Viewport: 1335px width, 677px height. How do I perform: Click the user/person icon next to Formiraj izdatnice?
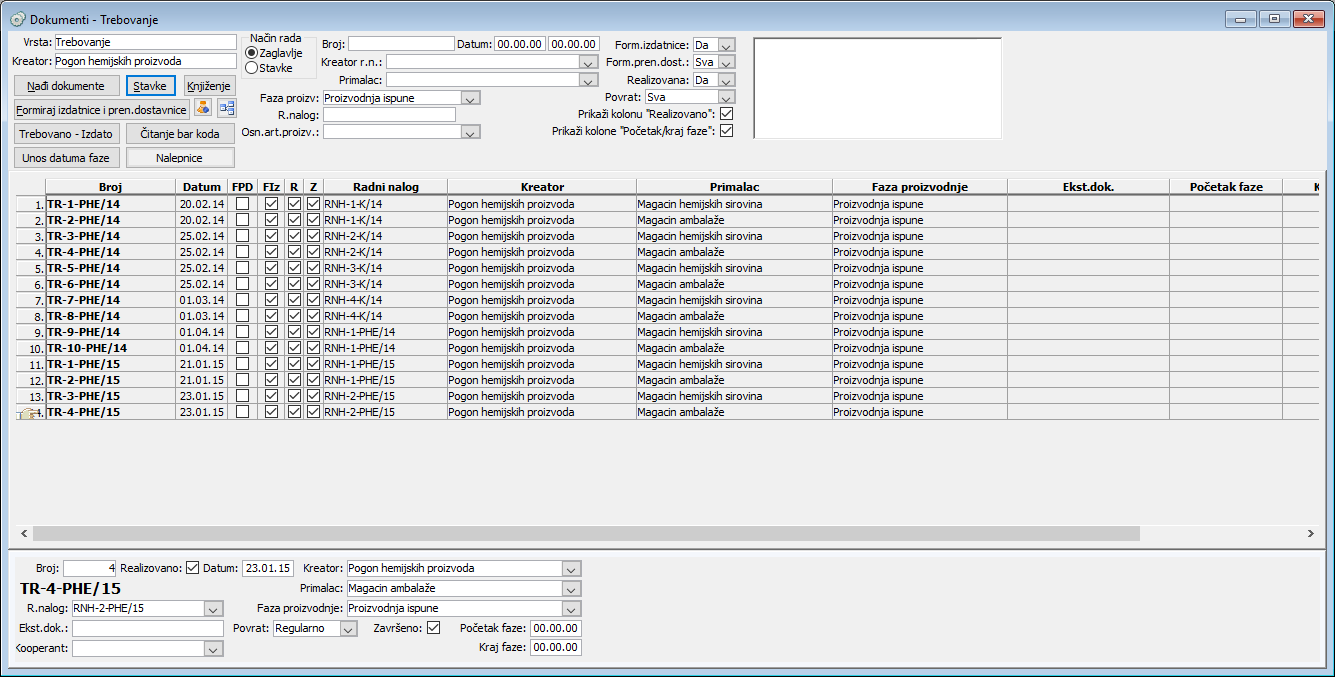[203, 109]
